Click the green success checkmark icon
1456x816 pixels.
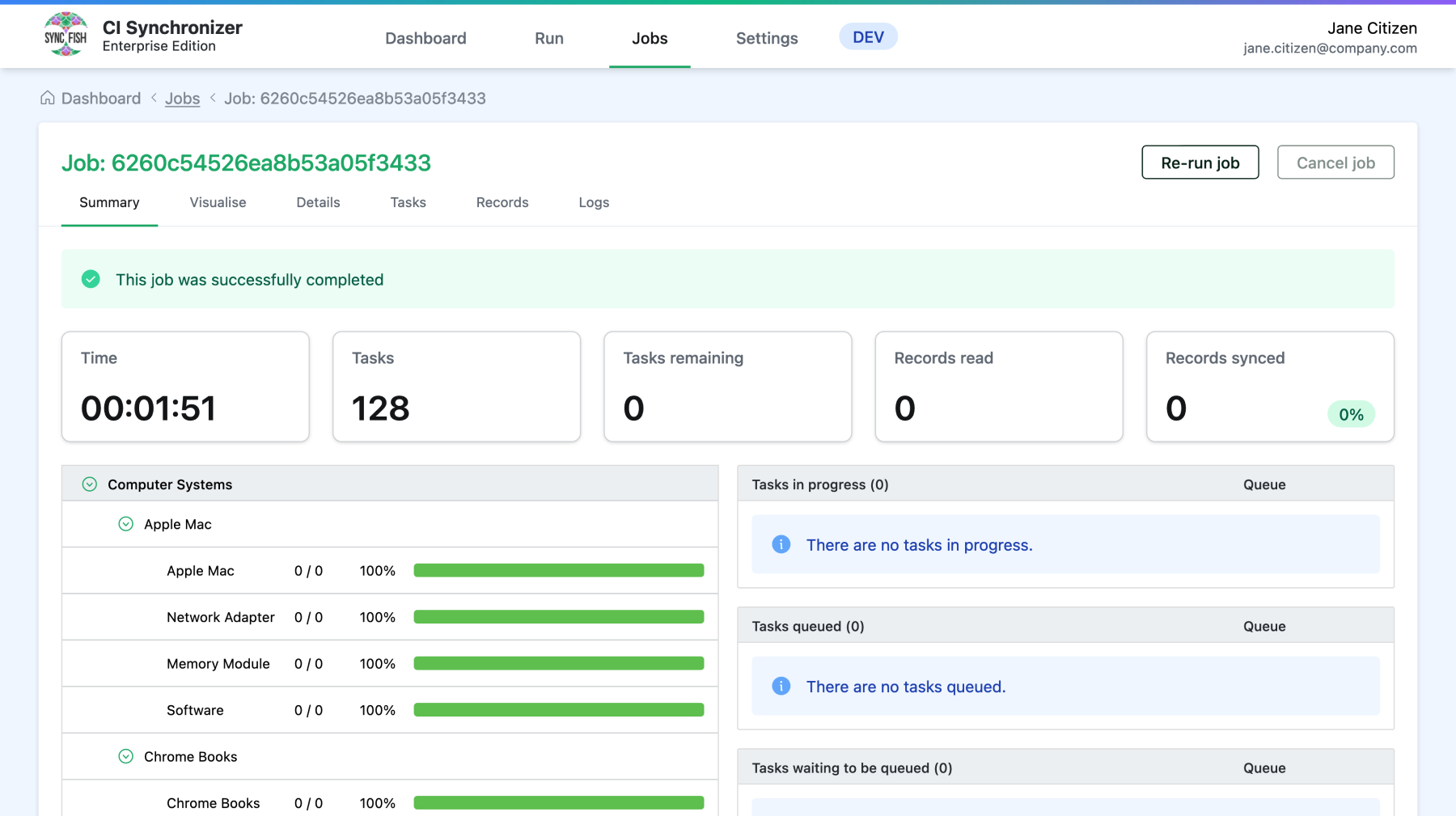tap(91, 279)
